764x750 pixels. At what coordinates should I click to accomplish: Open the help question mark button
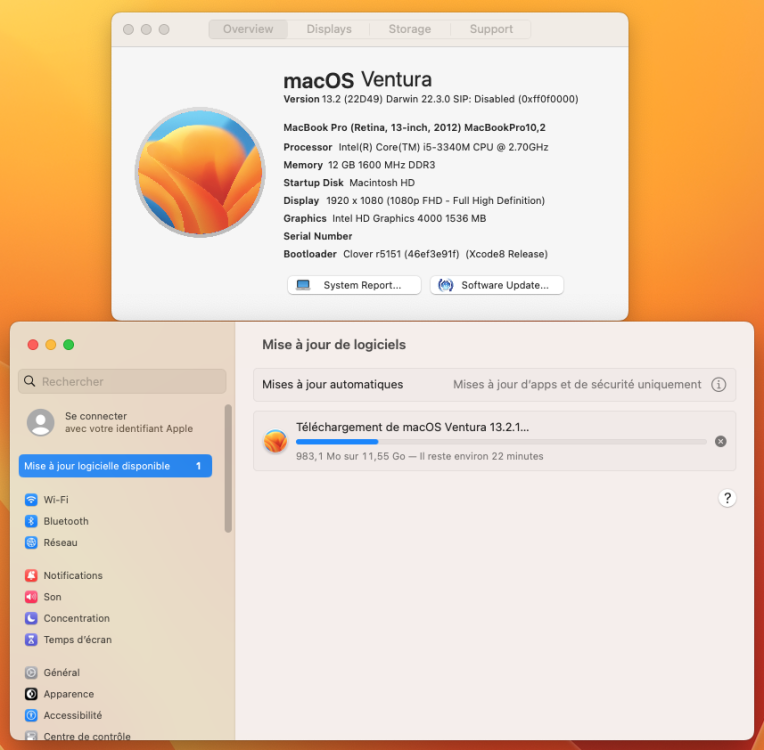point(727,498)
